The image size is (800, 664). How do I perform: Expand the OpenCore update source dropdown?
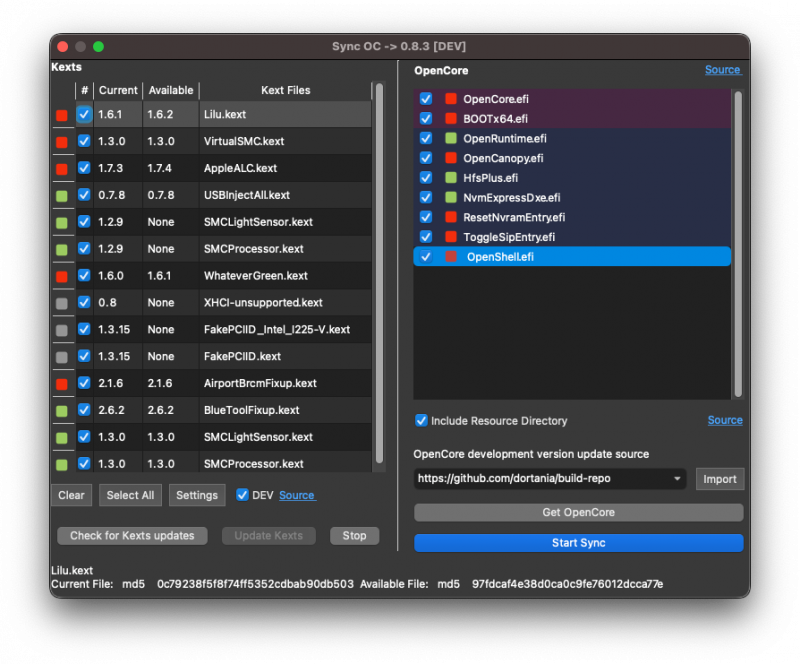pos(677,479)
